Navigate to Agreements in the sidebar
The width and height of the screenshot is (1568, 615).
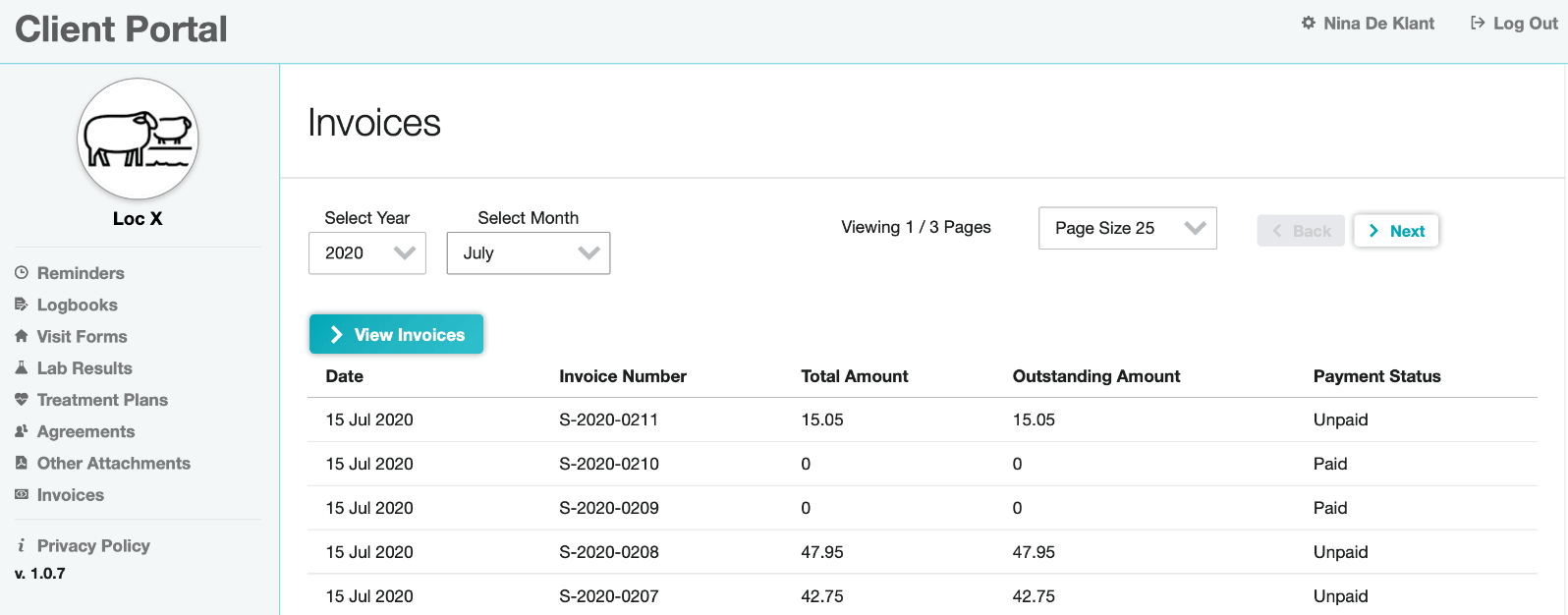coord(86,431)
